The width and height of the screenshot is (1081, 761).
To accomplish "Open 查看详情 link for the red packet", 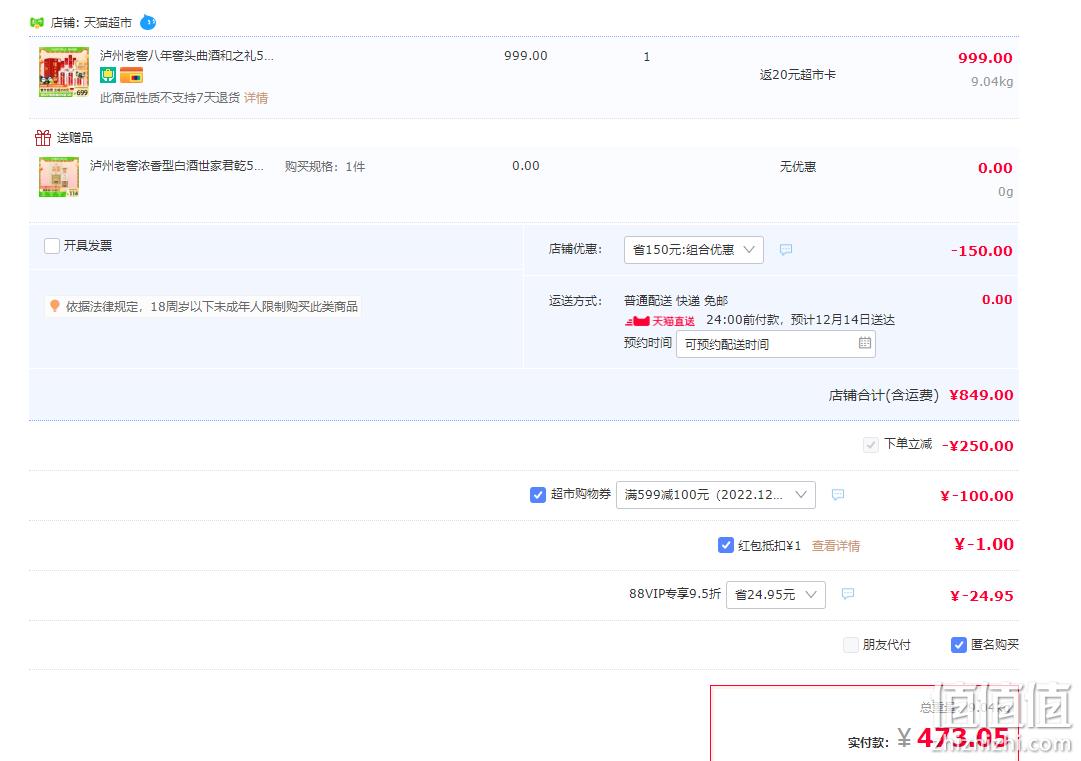I will coord(836,546).
